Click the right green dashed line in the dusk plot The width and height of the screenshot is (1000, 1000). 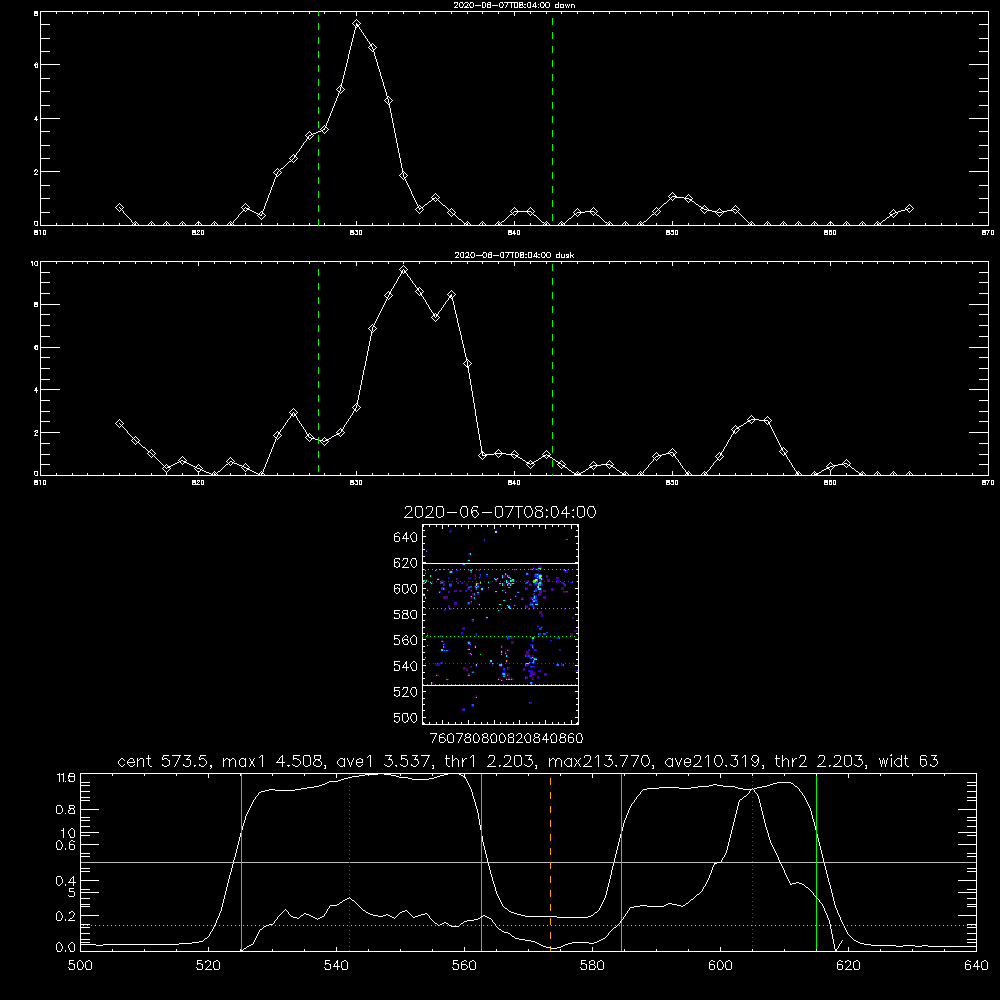[552, 369]
